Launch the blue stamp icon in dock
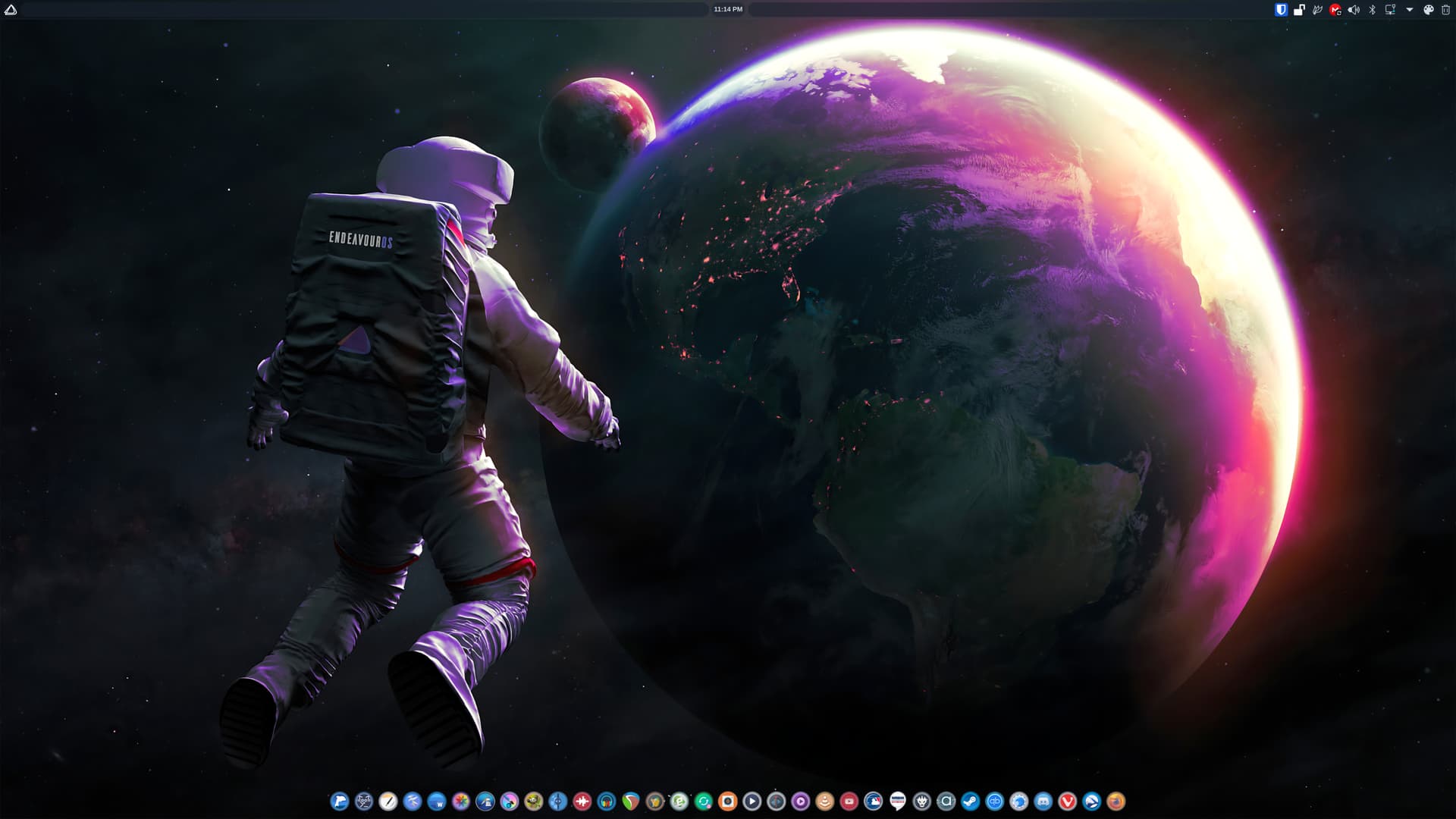 pyautogui.click(x=485, y=801)
